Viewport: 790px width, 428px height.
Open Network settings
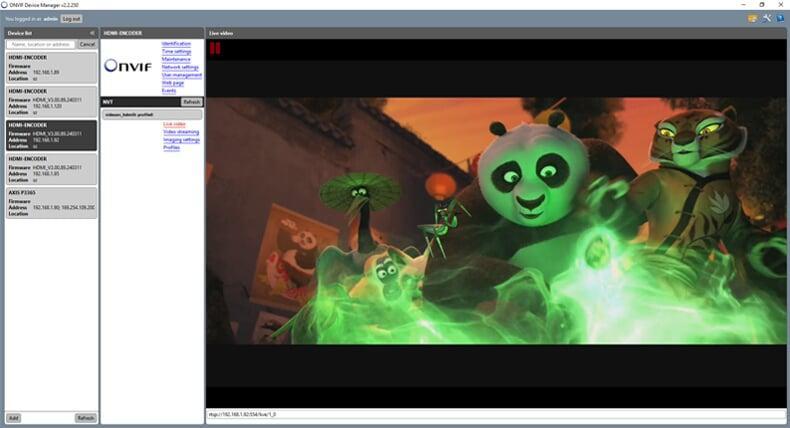180,67
